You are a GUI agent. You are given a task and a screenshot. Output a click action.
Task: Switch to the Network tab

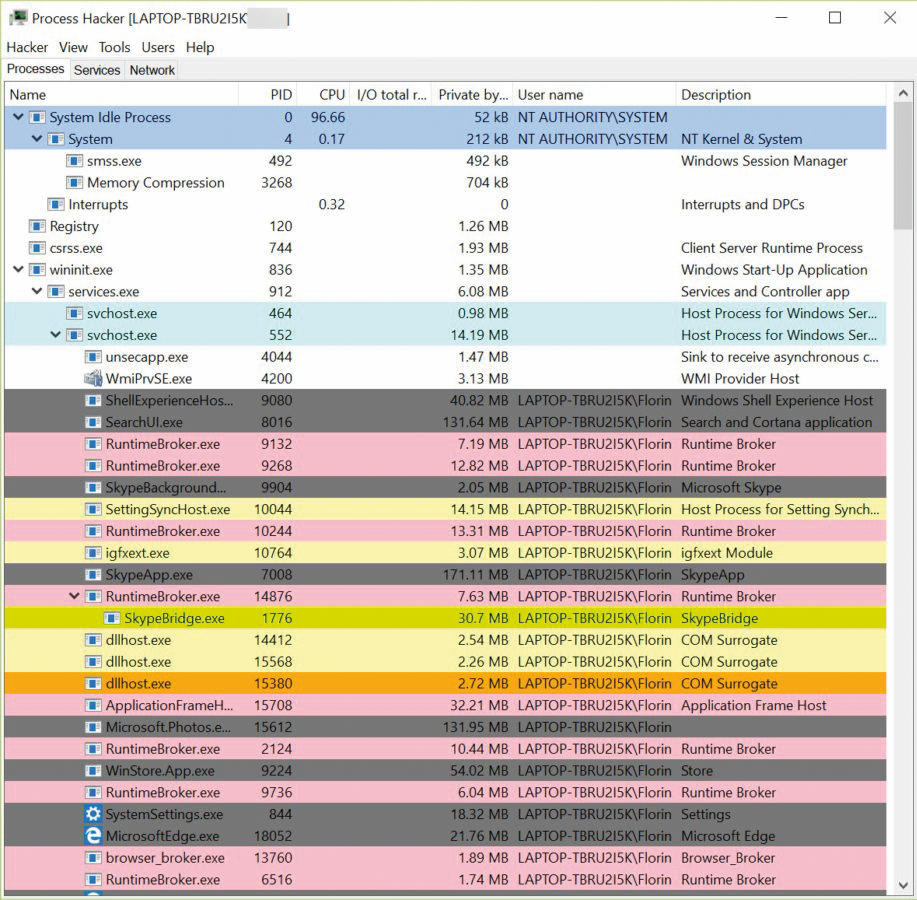click(152, 70)
